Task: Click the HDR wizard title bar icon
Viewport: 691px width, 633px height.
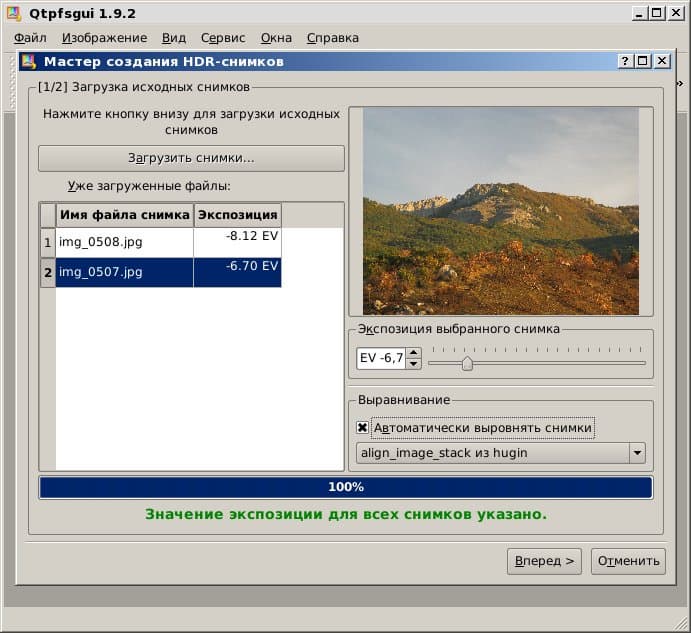Action: 29,61
